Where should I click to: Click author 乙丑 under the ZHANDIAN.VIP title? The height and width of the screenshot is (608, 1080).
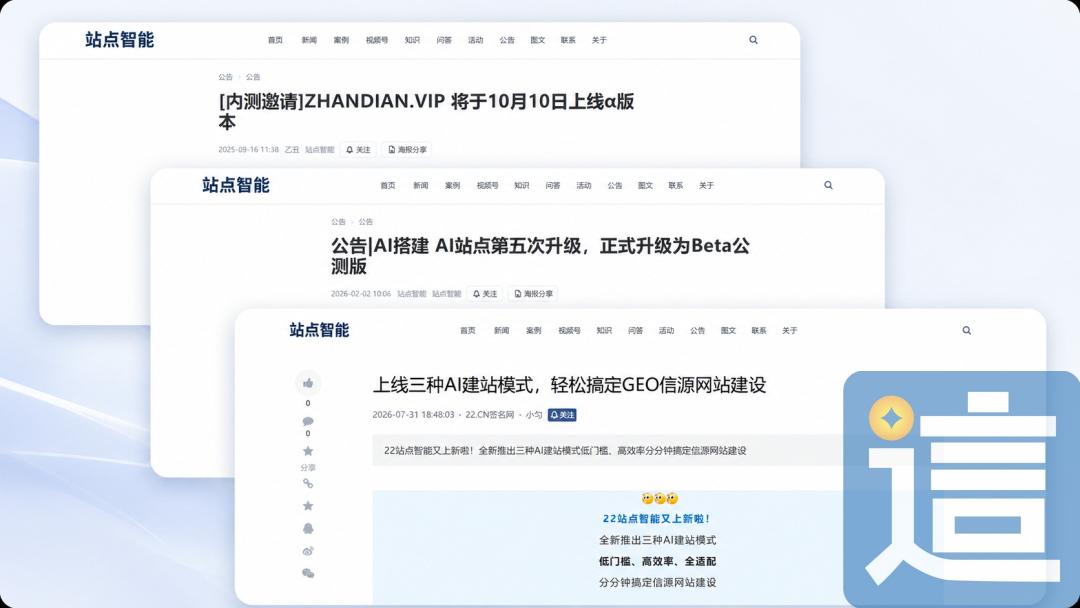point(292,149)
